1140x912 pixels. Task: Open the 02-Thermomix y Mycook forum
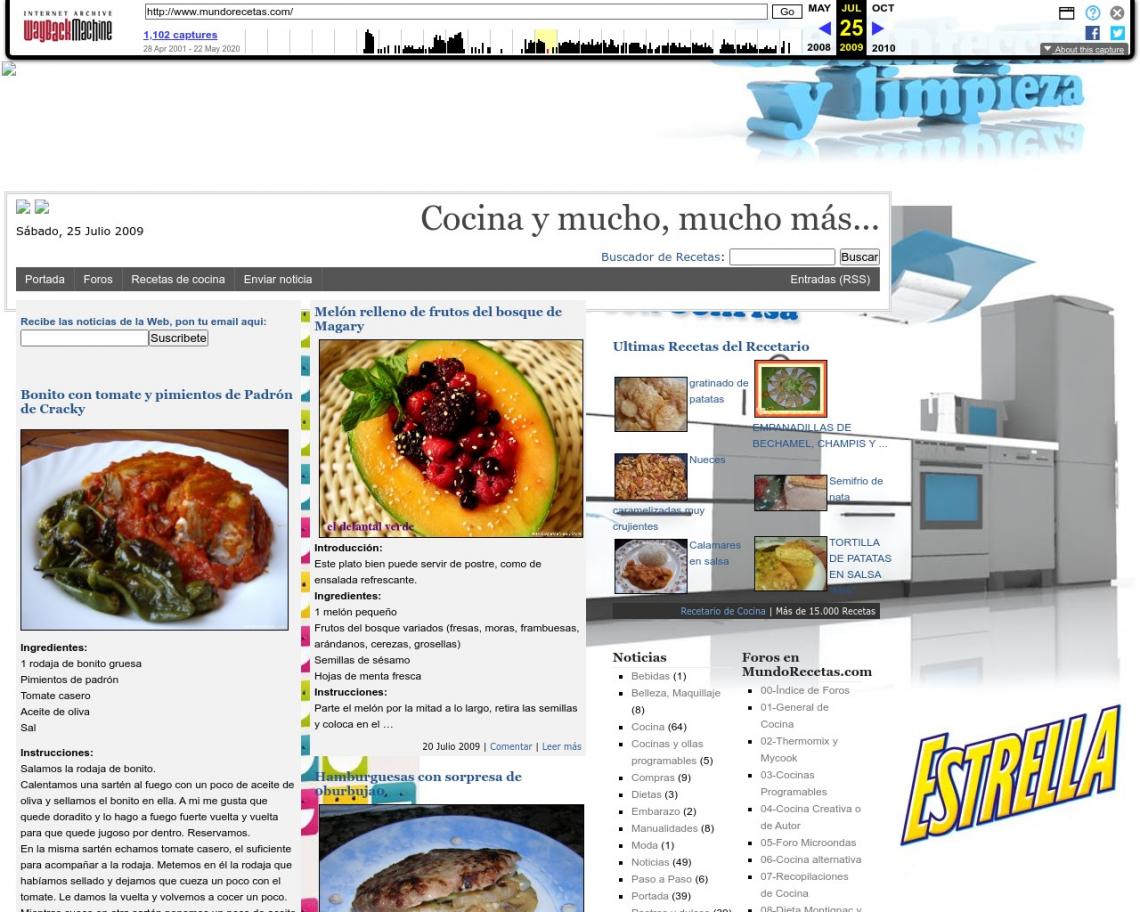(x=799, y=749)
